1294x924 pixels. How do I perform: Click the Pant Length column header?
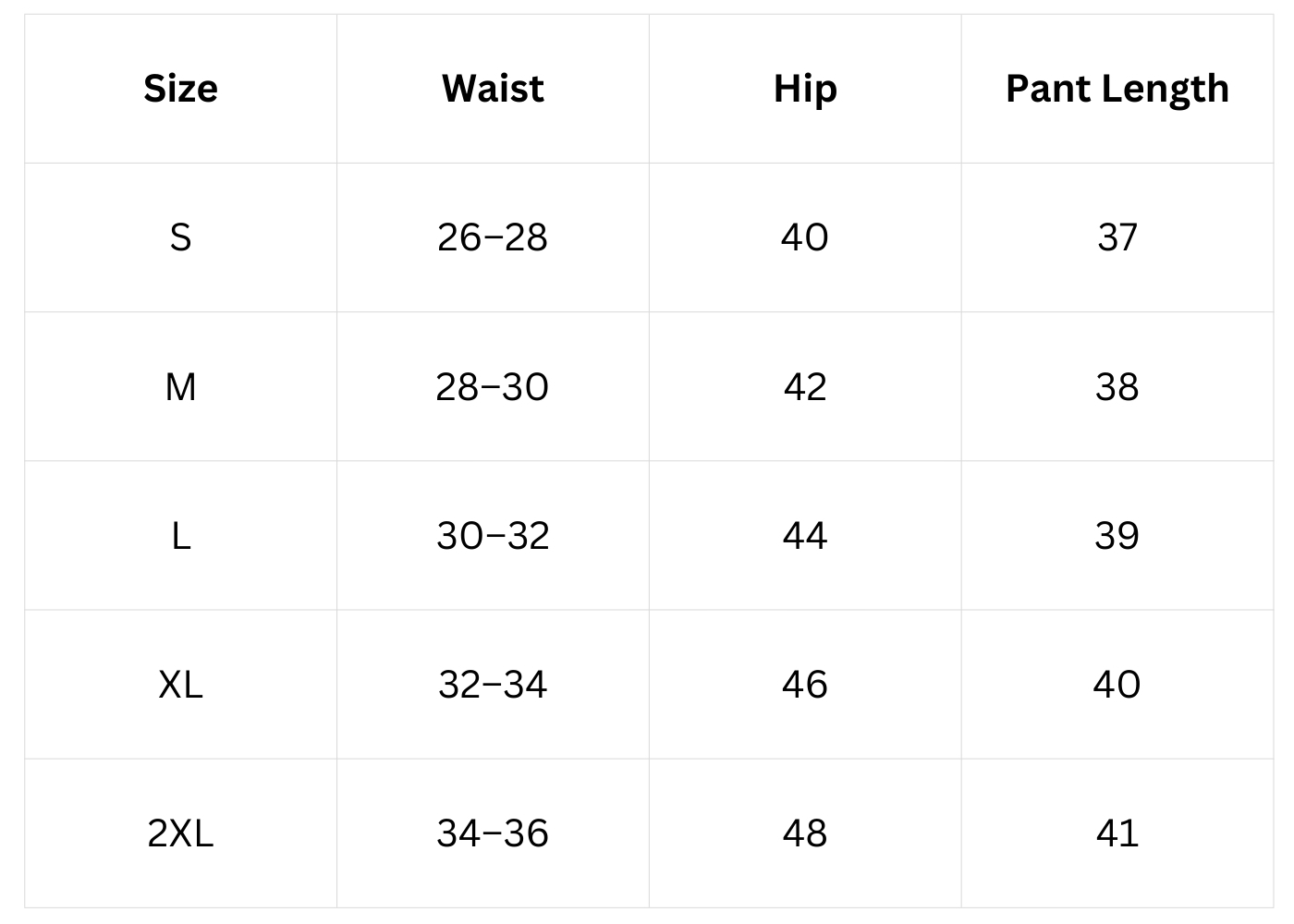click(x=1117, y=89)
